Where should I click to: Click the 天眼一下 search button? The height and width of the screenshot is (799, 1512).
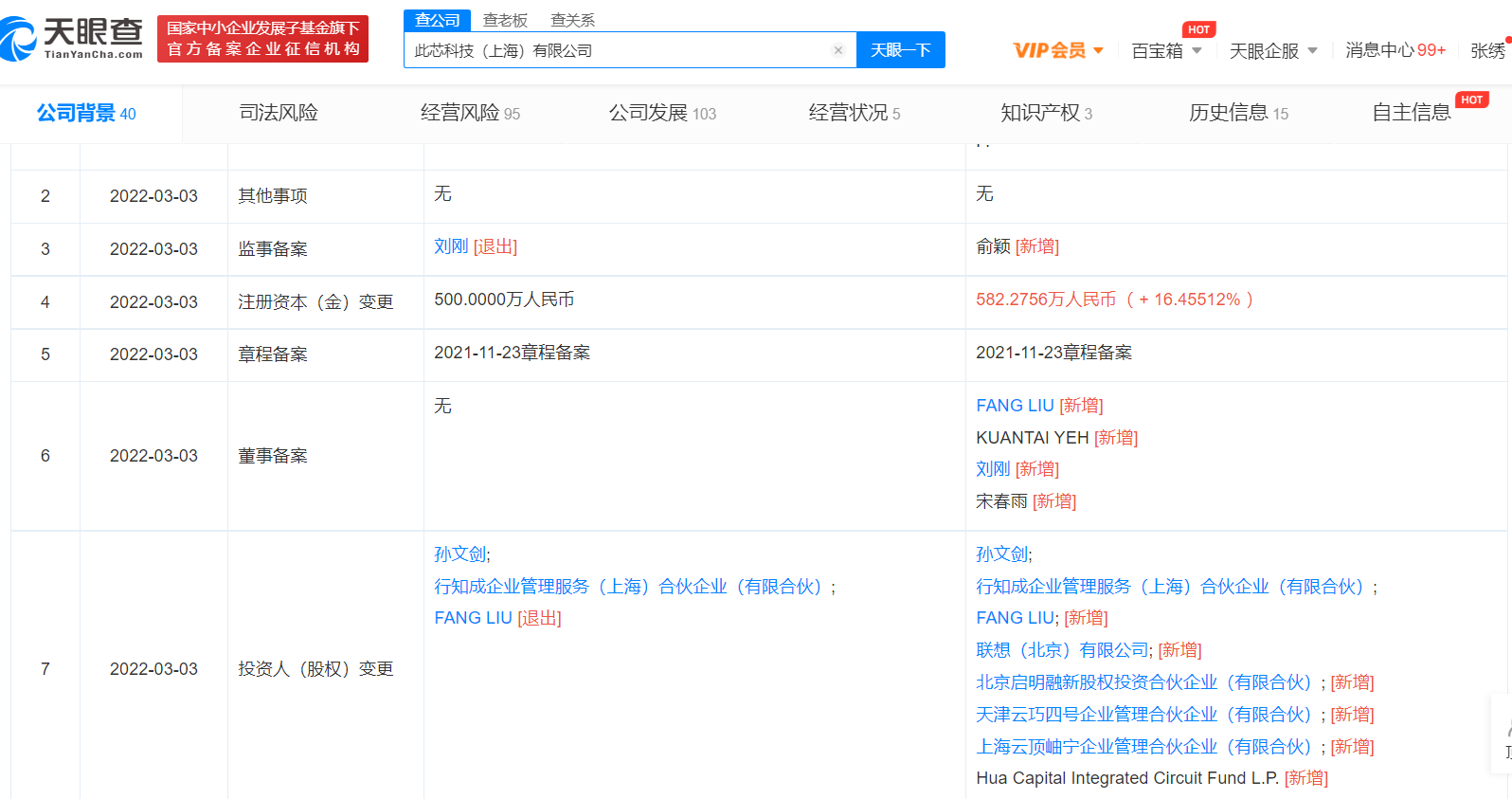(x=900, y=50)
